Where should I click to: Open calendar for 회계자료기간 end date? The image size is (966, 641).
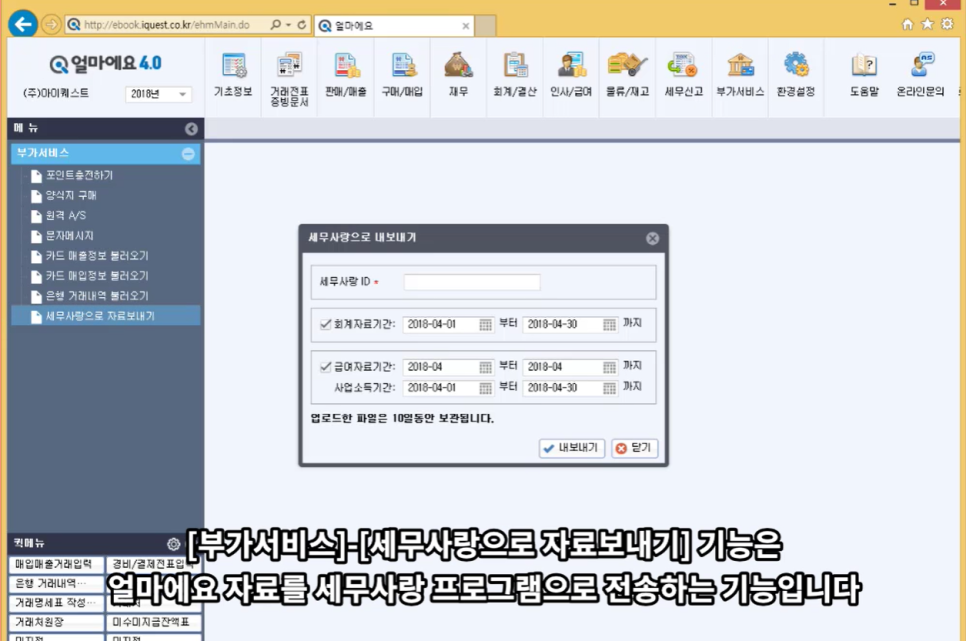coord(609,325)
